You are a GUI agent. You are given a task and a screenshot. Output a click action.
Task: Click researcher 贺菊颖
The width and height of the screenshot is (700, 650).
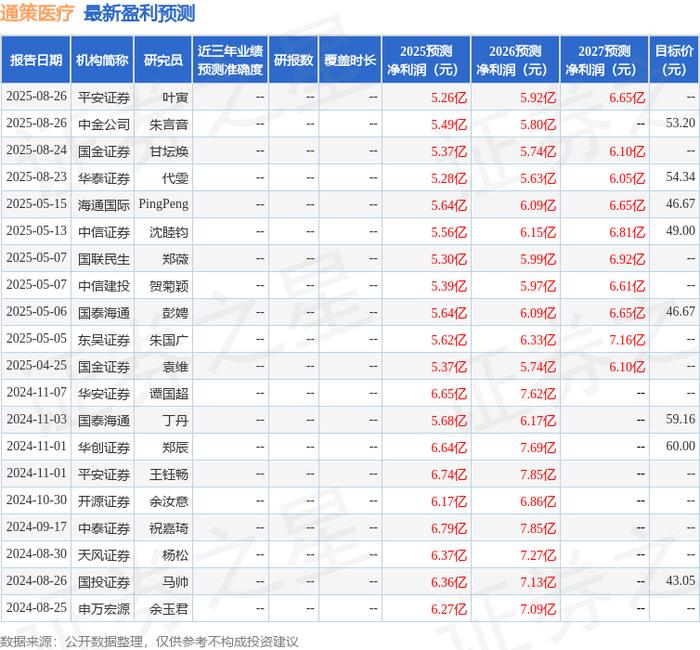168,286
